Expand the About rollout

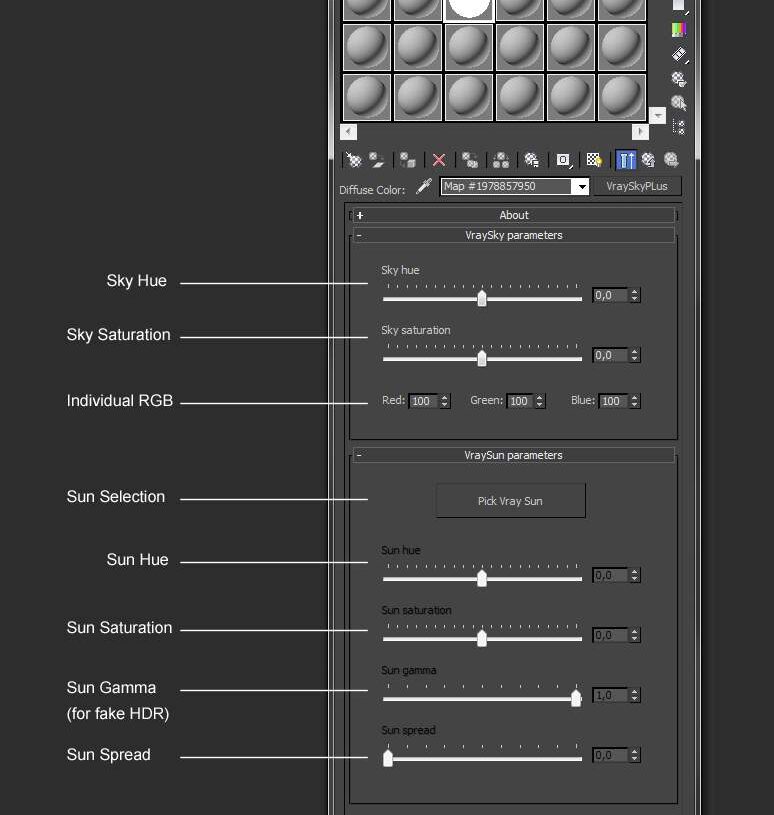point(514,215)
